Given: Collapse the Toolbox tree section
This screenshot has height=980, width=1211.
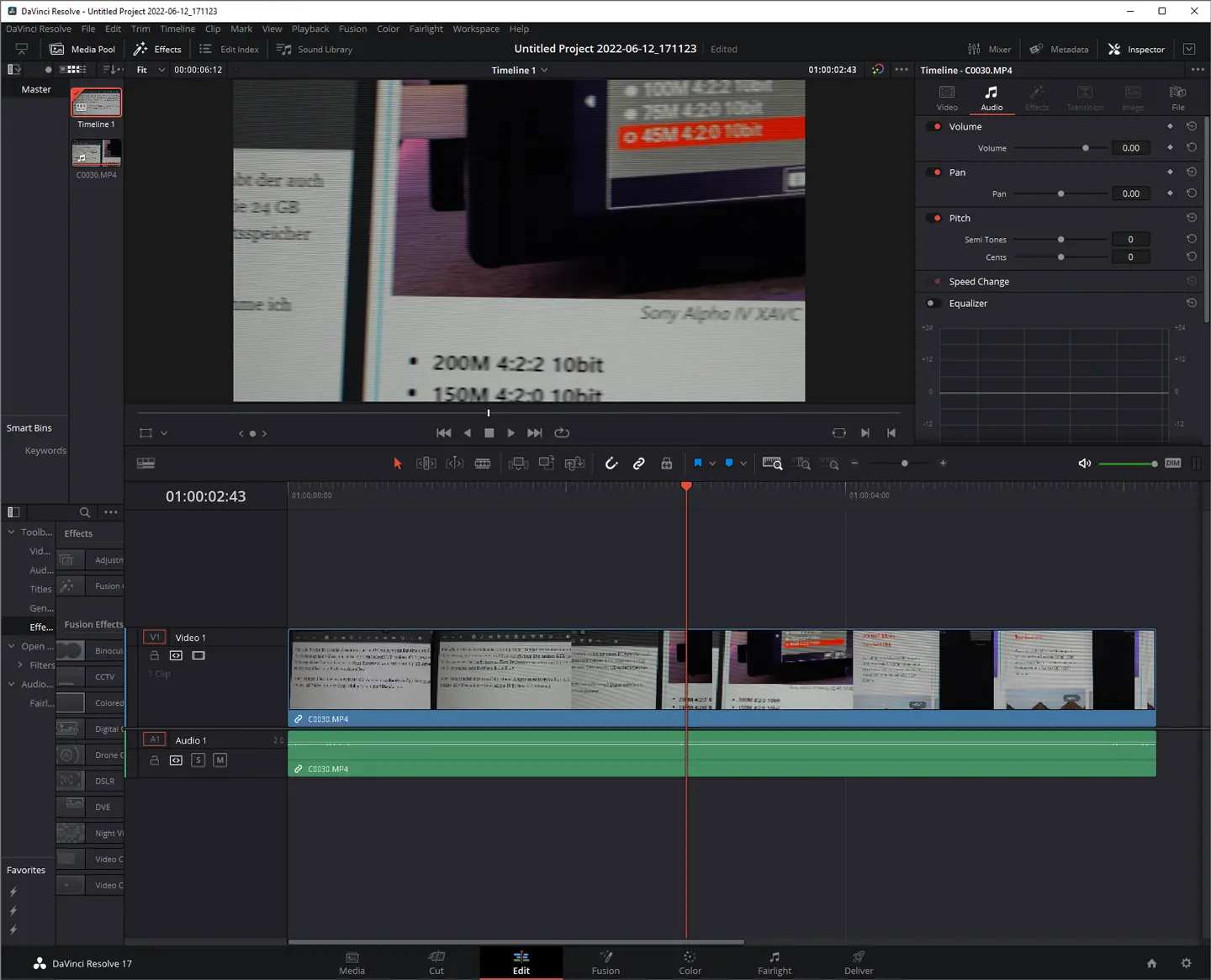Looking at the screenshot, I should 11,532.
